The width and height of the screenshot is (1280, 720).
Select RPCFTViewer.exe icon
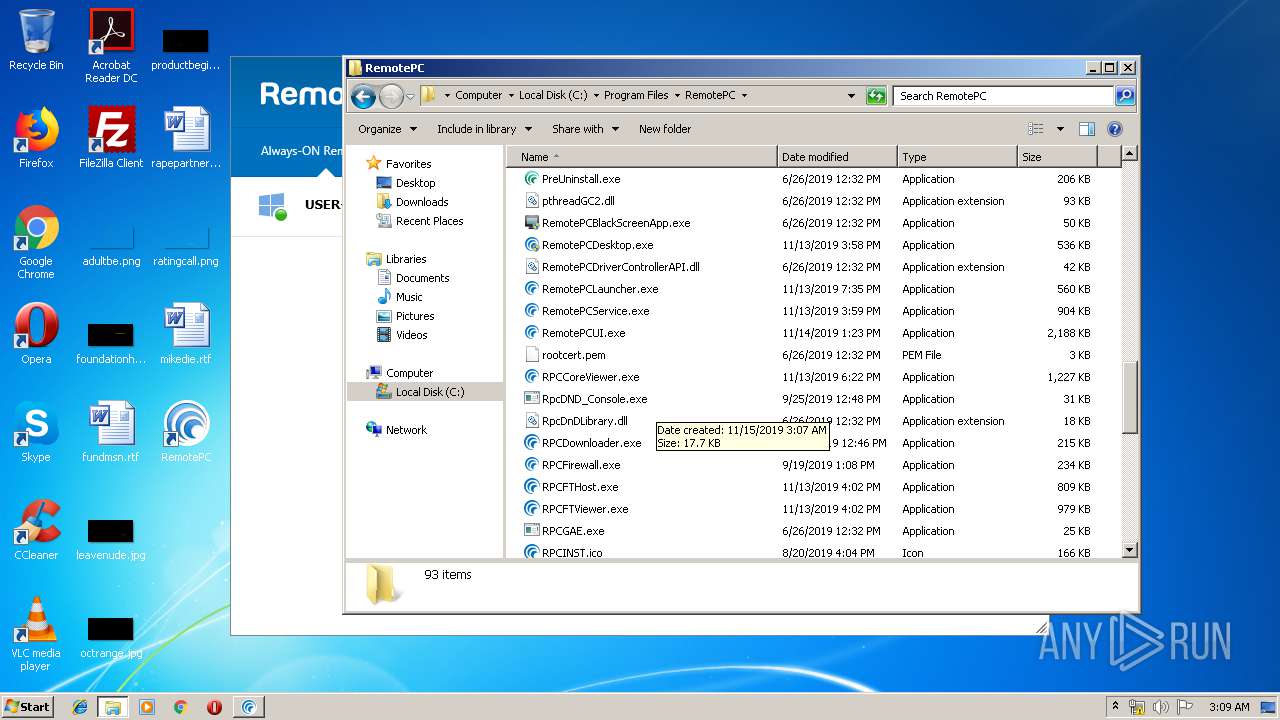click(x=532, y=509)
